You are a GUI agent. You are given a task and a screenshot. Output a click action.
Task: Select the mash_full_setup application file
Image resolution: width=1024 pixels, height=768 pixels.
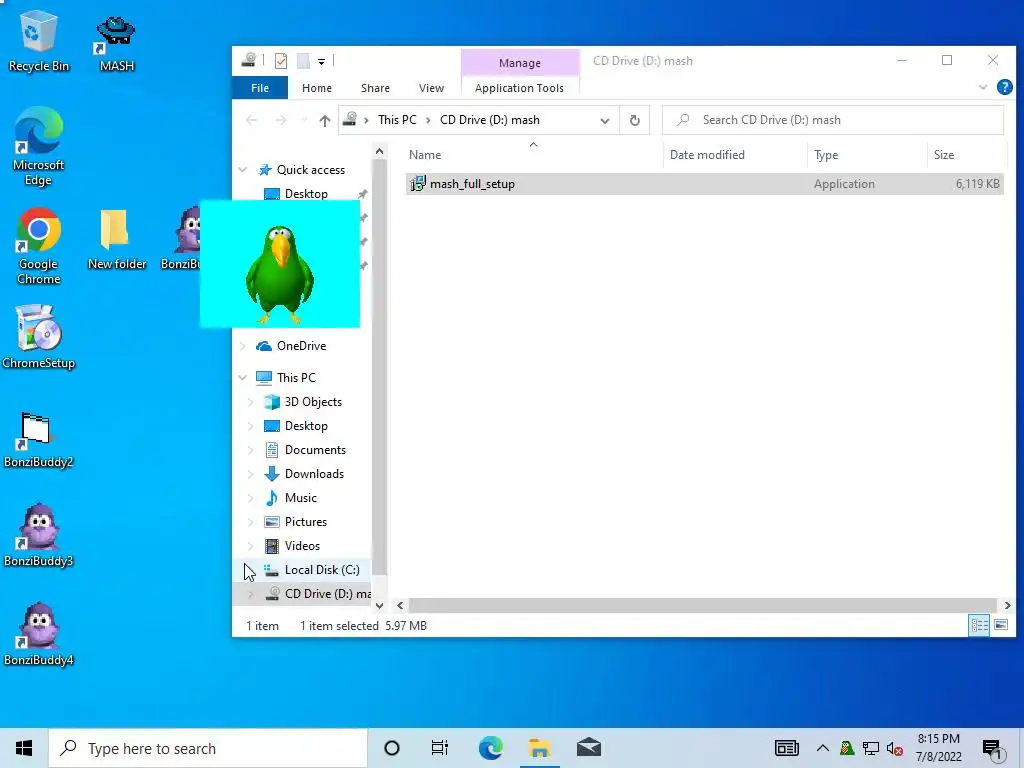point(704,184)
